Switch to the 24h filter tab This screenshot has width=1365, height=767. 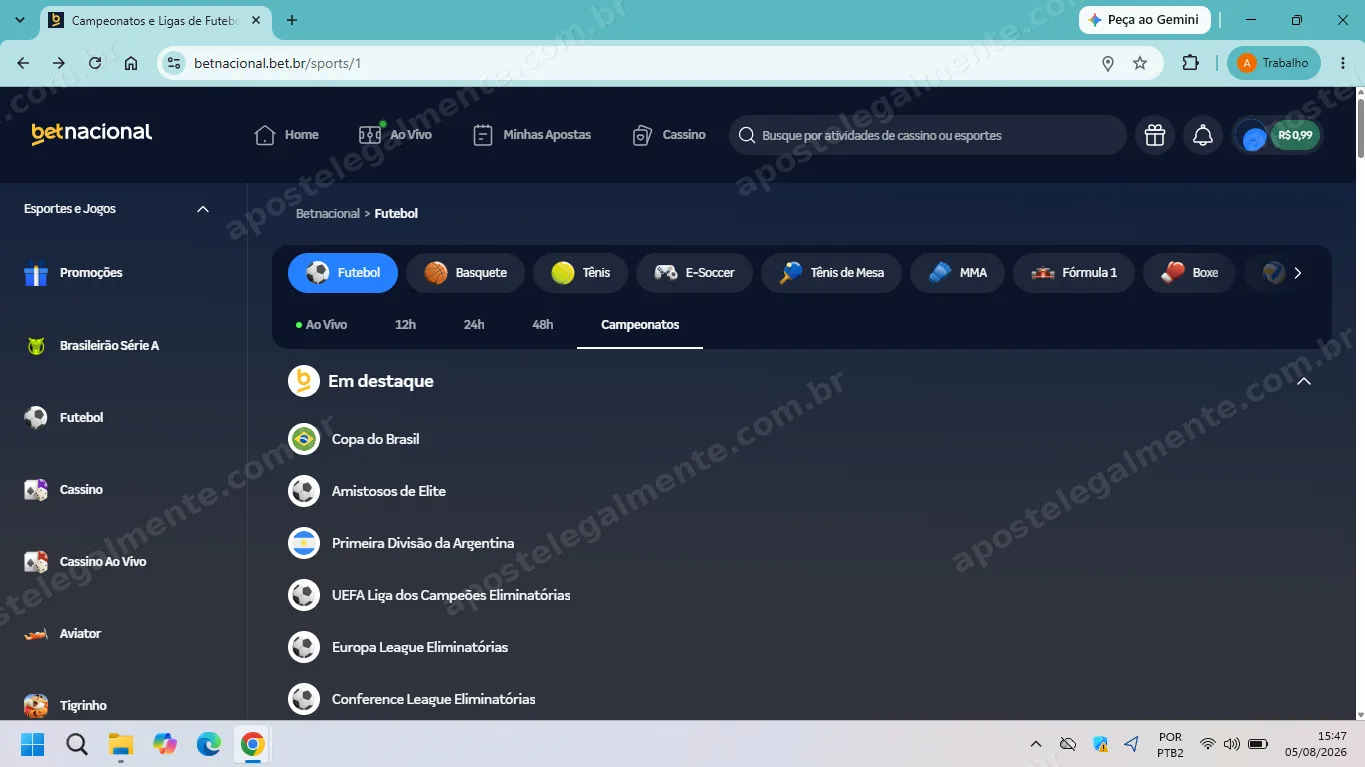point(474,325)
